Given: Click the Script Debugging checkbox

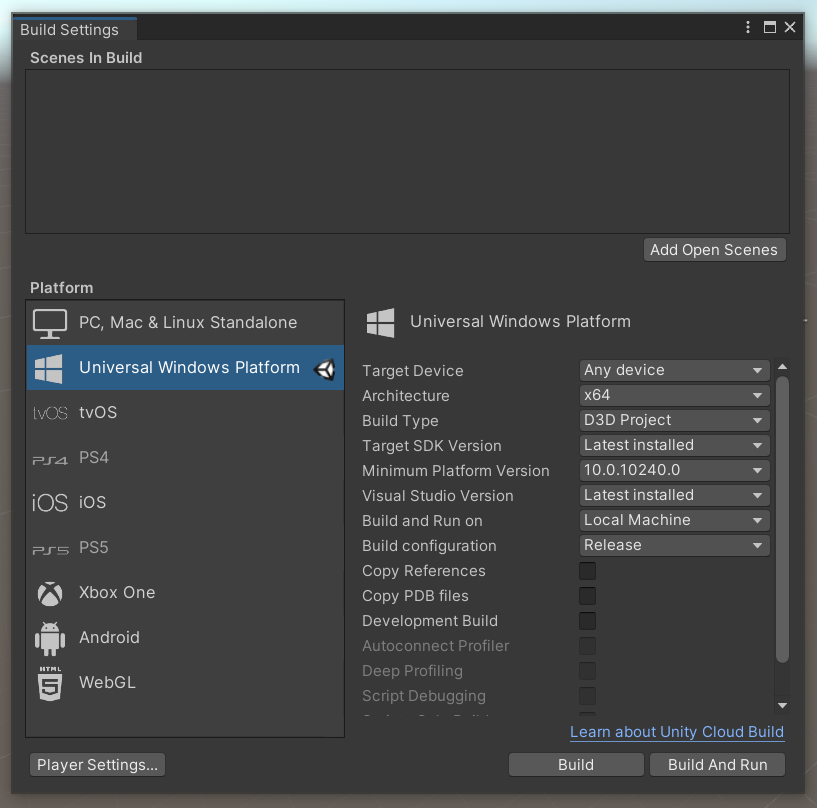Looking at the screenshot, I should pos(587,696).
